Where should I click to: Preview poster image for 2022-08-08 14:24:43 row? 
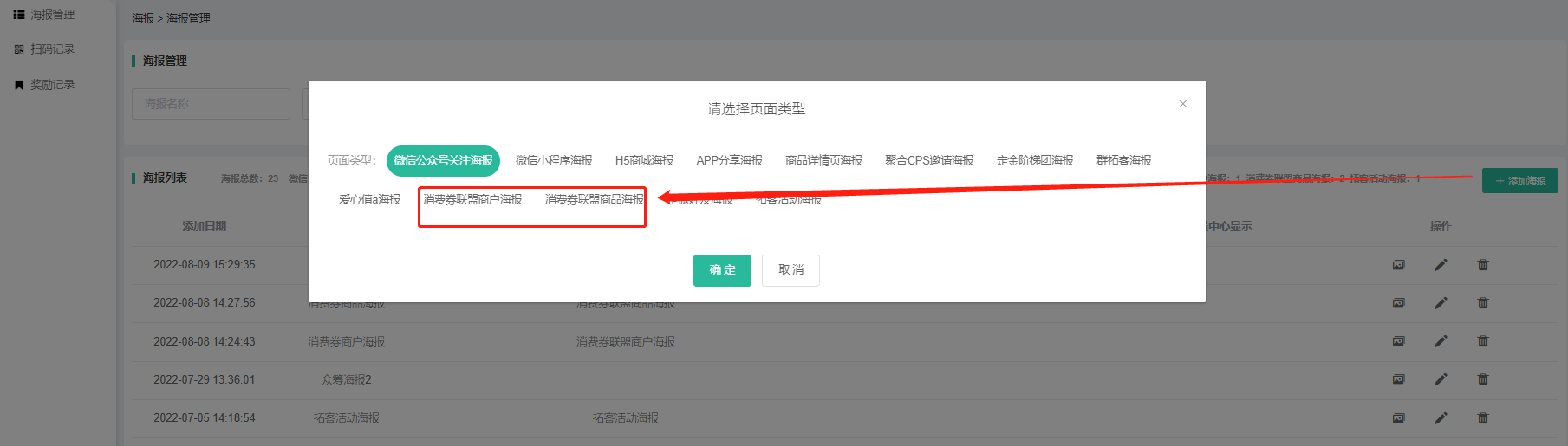pos(1398,341)
